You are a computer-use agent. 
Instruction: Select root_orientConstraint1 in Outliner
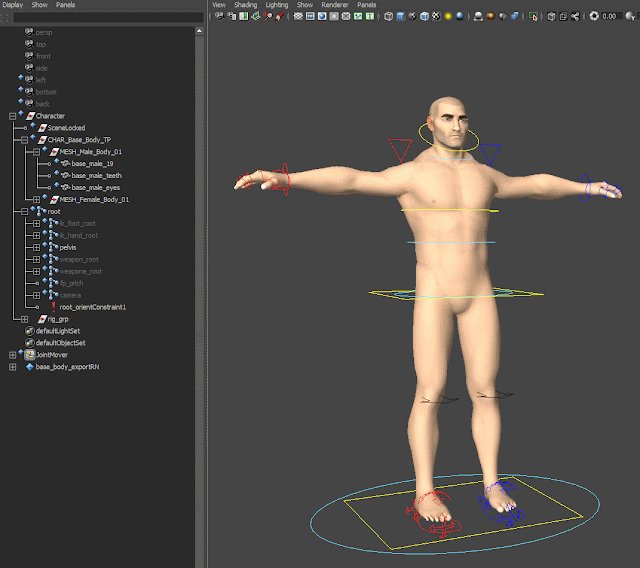click(x=93, y=307)
